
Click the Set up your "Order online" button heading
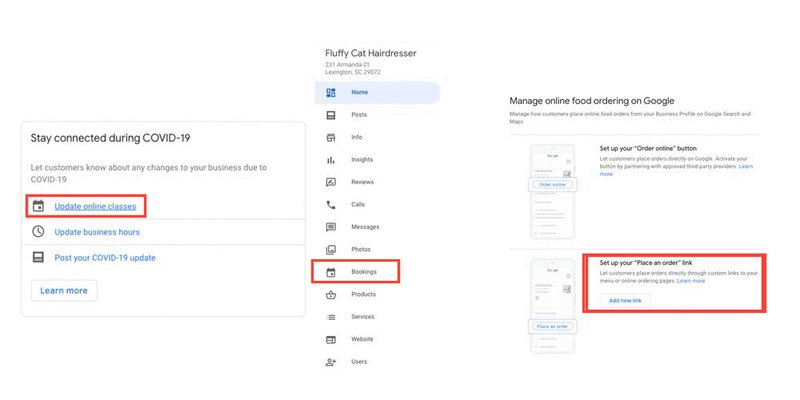(648, 148)
